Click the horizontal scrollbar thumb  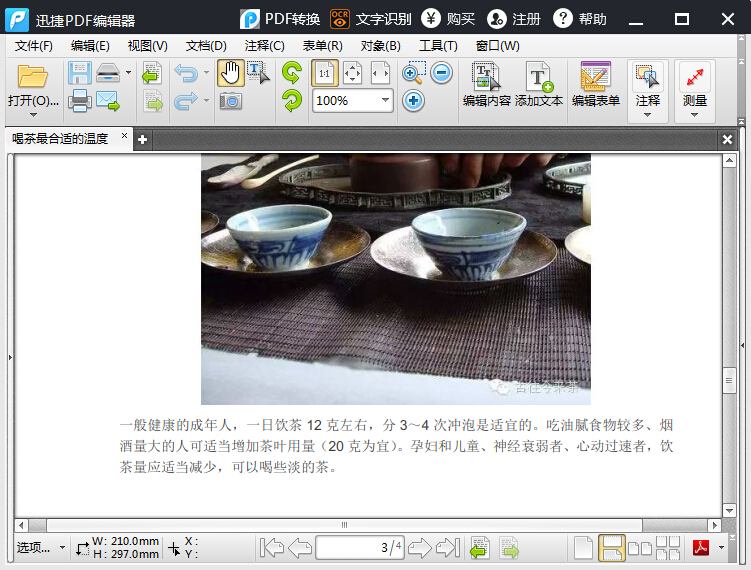click(344, 525)
